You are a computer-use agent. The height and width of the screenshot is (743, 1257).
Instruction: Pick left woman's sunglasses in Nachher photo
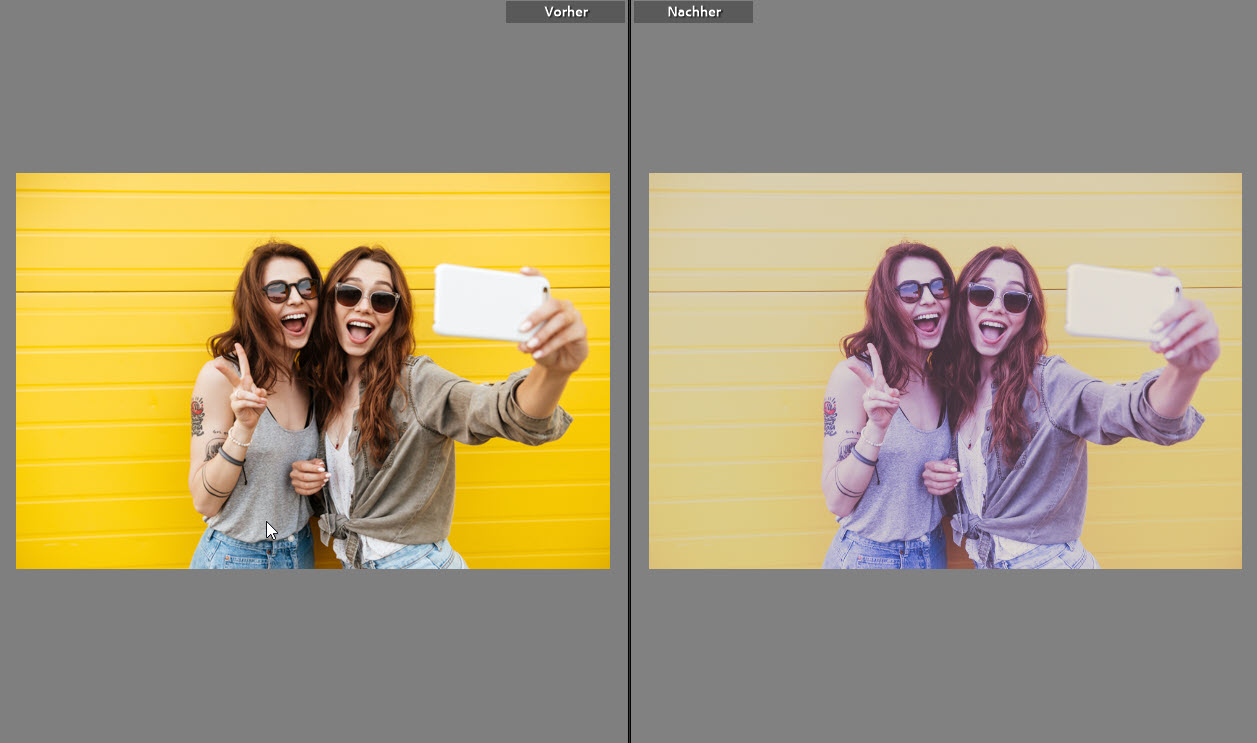[x=923, y=290]
